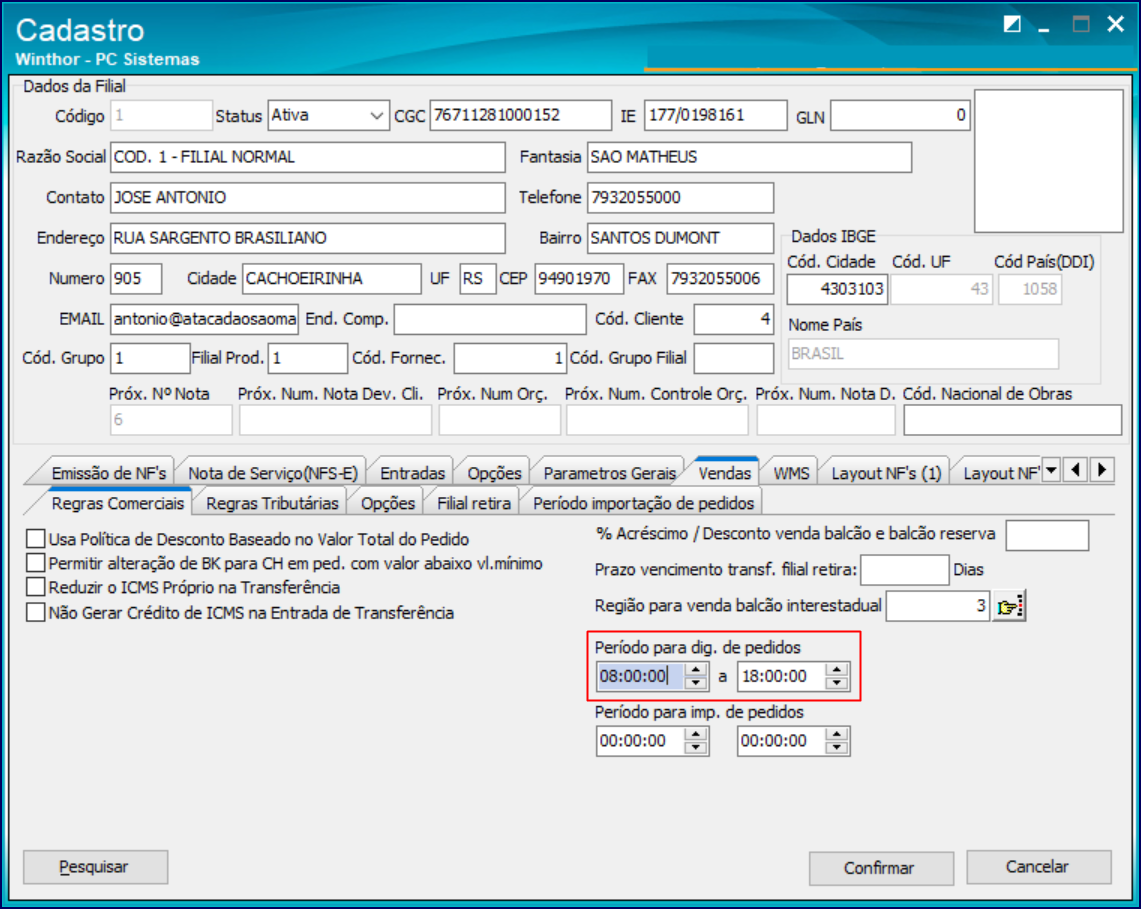1141x909 pixels.
Task: Open the Parametros Gerais tab
Action: pyautogui.click(x=610, y=473)
